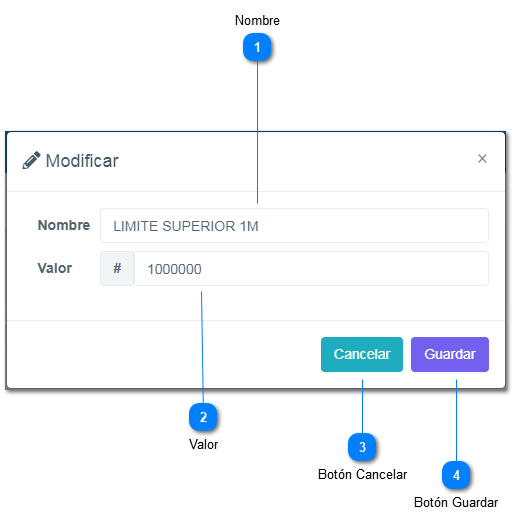Click the Cancelar button
515x526 pixels.
pos(362,354)
